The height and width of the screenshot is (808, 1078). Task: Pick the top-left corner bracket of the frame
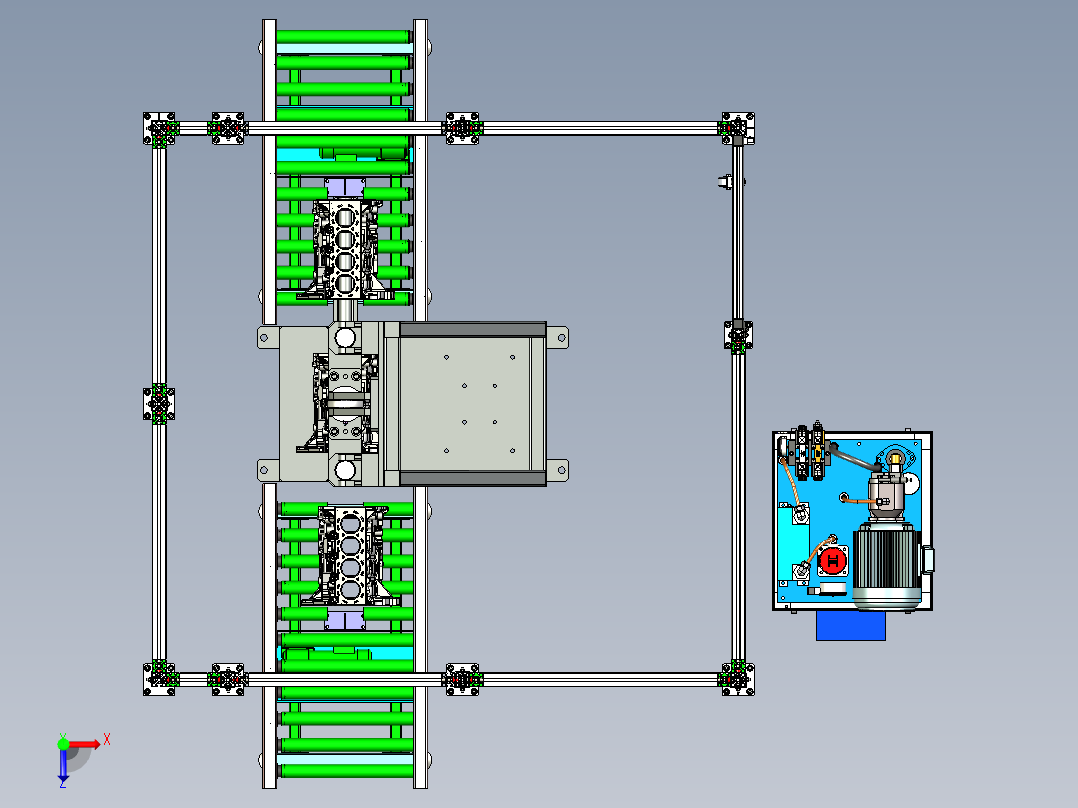coord(159,129)
